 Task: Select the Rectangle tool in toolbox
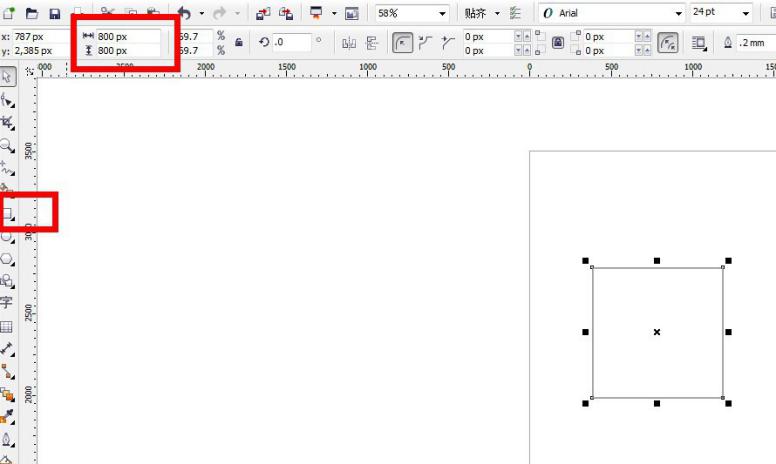point(8,213)
